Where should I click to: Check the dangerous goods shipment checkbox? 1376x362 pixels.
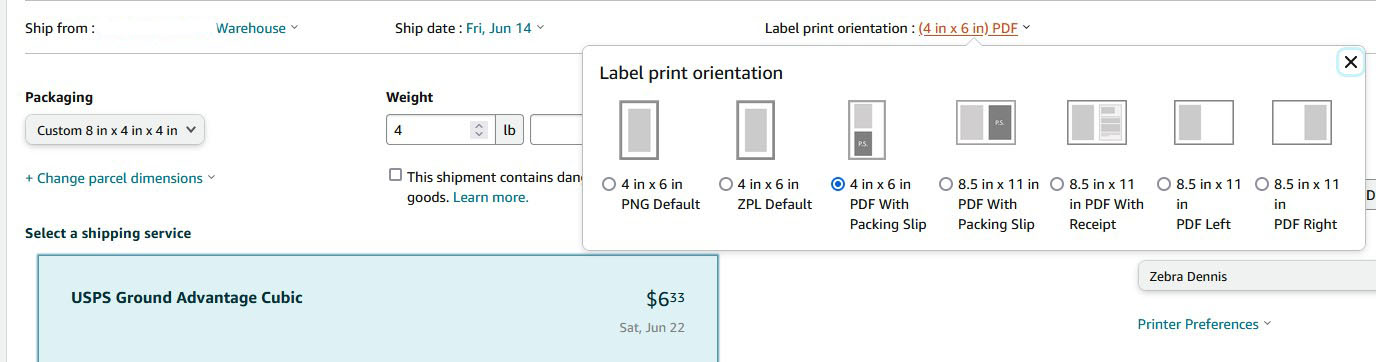point(395,175)
